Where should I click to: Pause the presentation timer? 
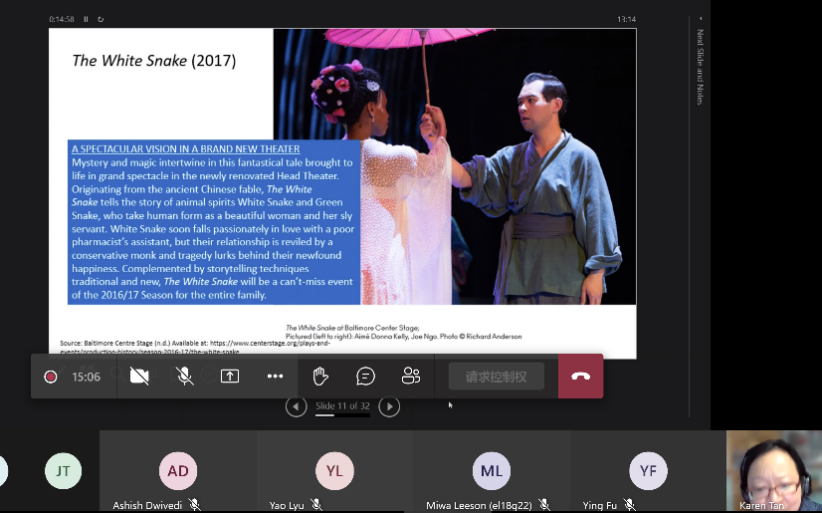coord(86,19)
